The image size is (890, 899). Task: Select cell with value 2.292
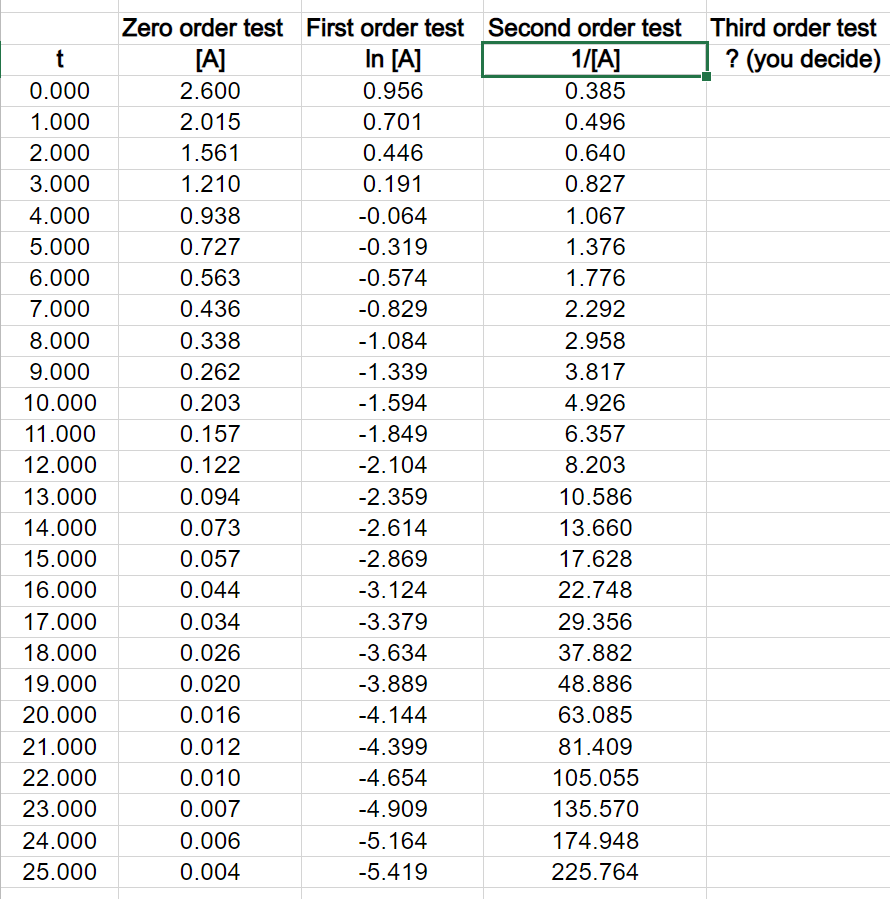pos(595,310)
